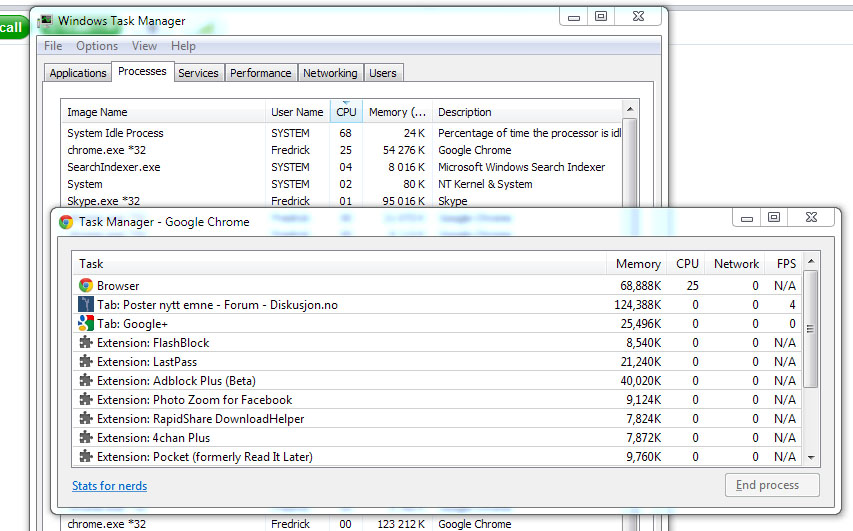853x531 pixels.
Task: Switch to the Services tab
Action: click(x=198, y=73)
